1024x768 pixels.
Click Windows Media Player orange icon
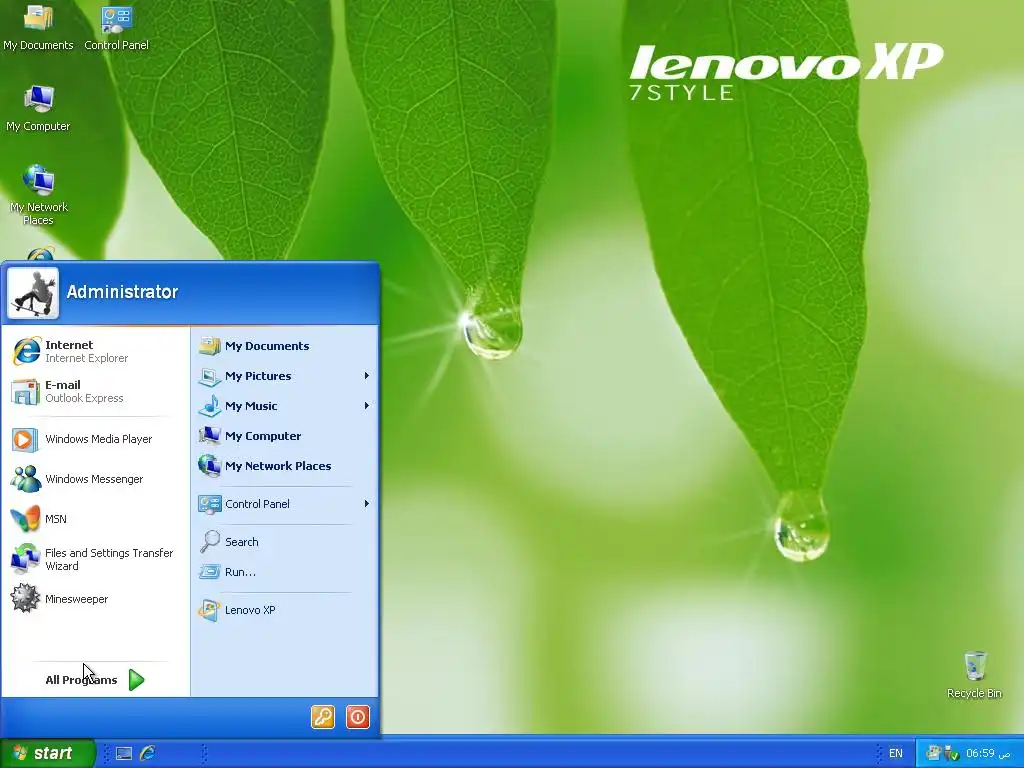(x=24, y=440)
